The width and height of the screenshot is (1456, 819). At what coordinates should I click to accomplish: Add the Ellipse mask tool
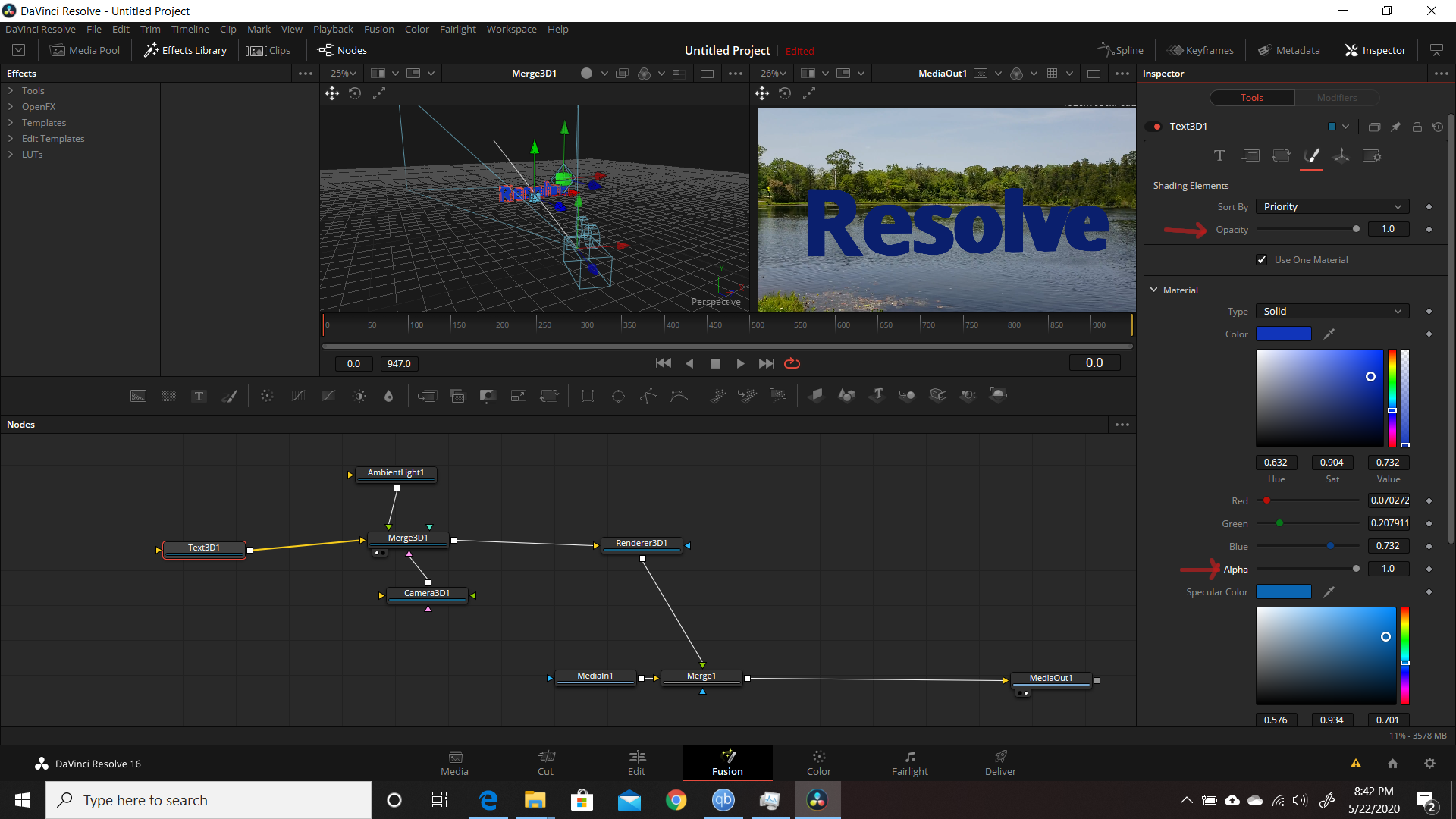coord(618,396)
